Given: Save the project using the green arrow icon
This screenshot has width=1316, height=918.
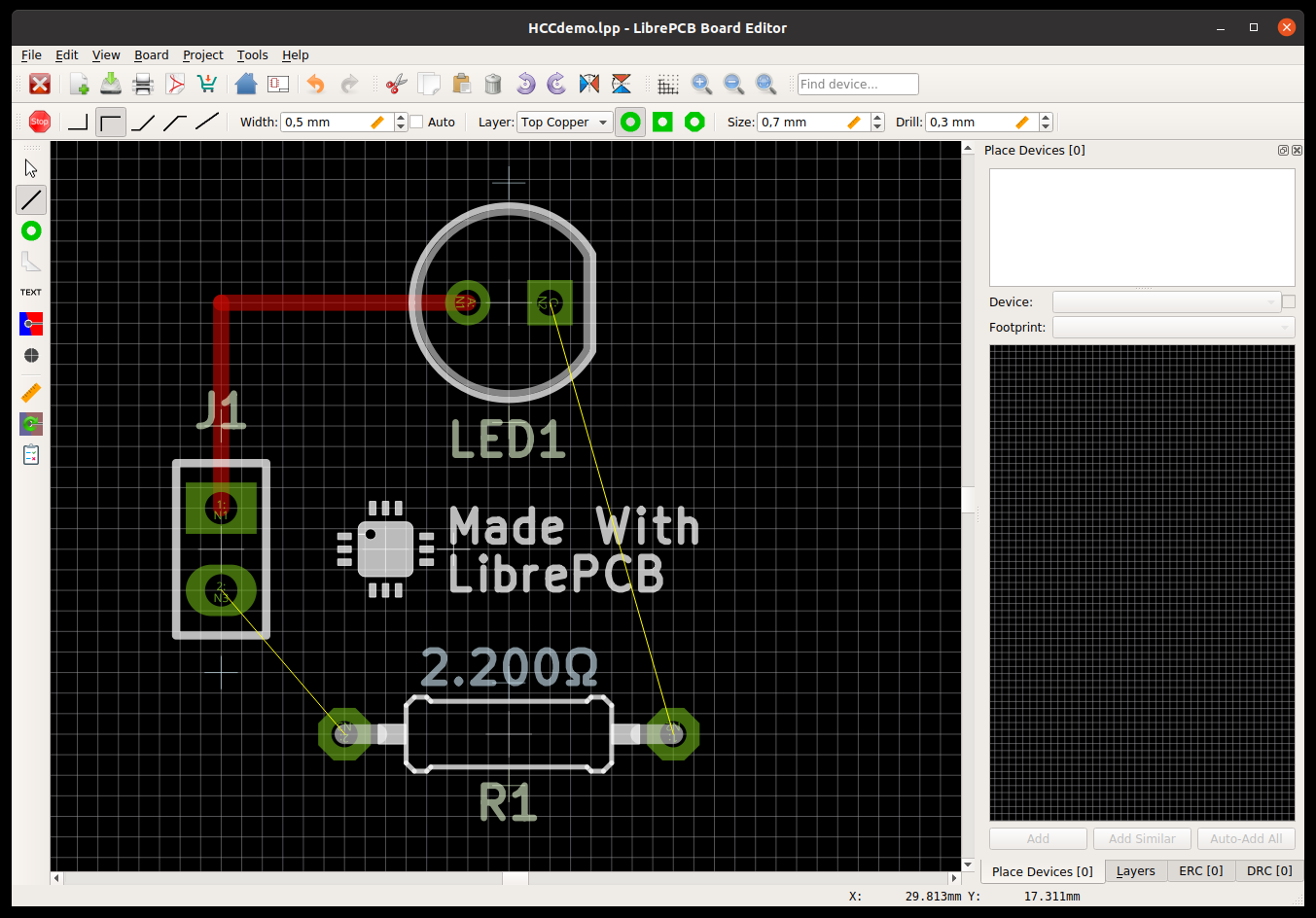Looking at the screenshot, I should pyautogui.click(x=111, y=84).
